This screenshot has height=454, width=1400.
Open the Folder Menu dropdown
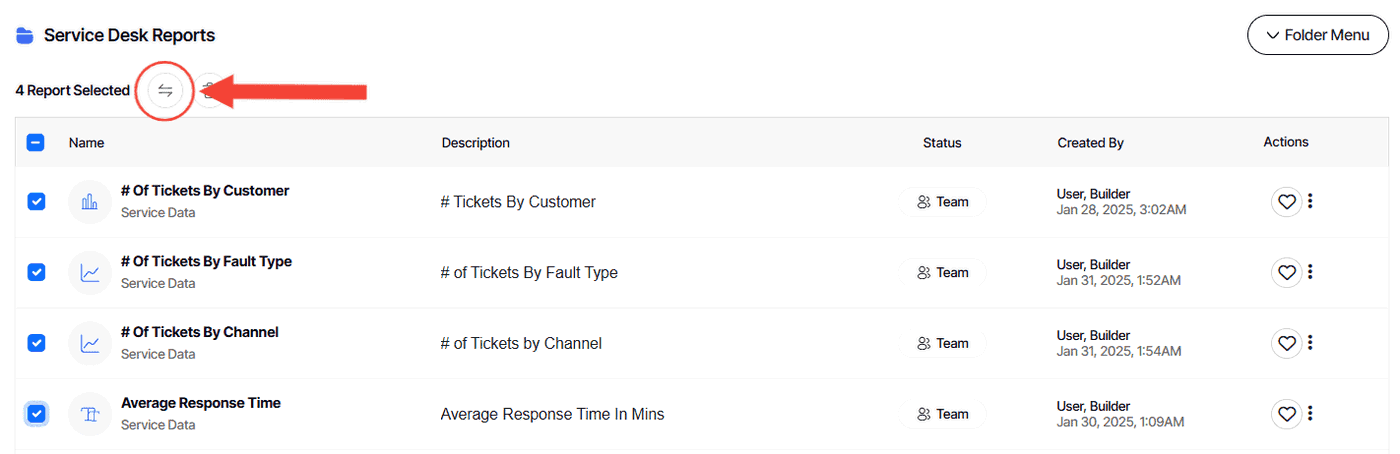[1318, 35]
